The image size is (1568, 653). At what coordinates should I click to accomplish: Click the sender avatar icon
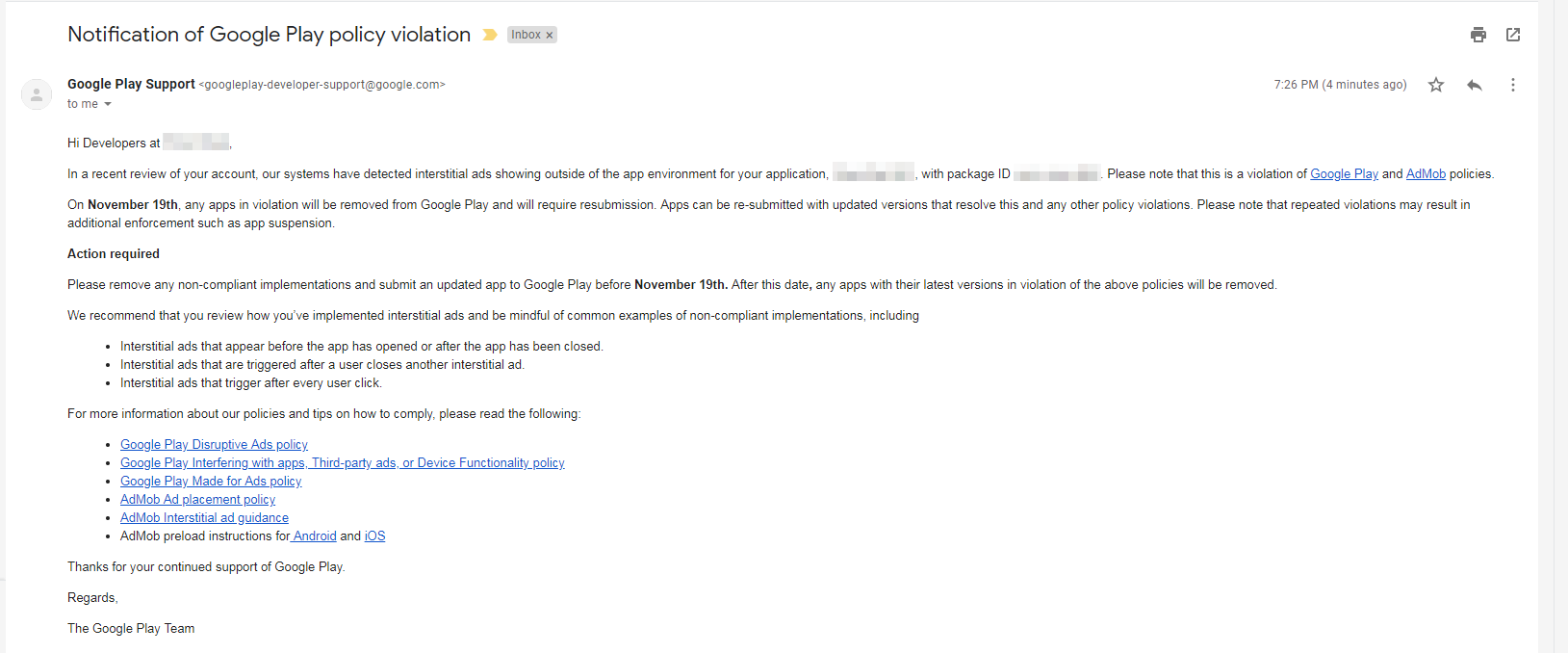coord(37,94)
